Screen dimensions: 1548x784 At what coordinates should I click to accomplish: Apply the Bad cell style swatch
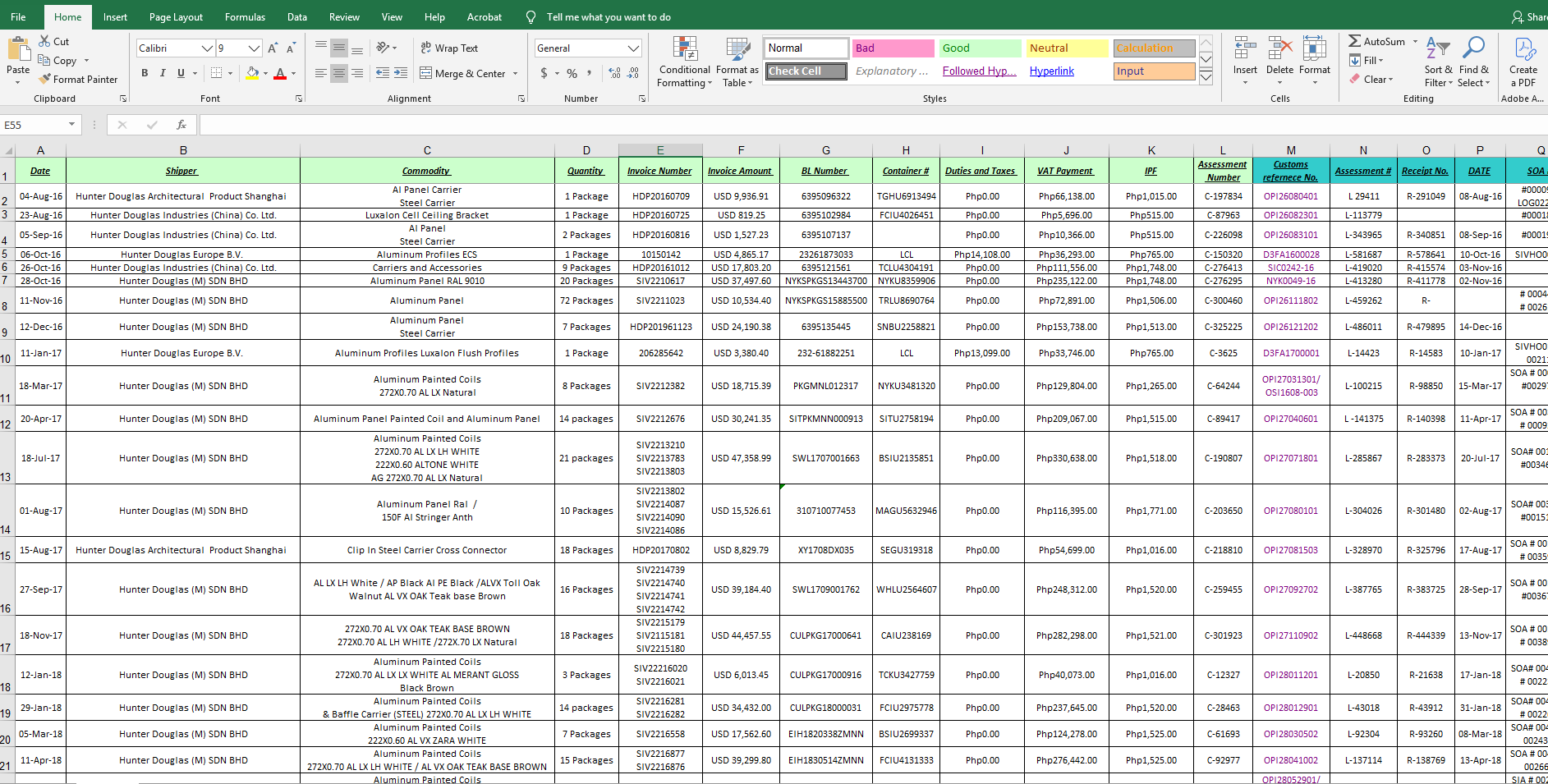click(x=893, y=48)
